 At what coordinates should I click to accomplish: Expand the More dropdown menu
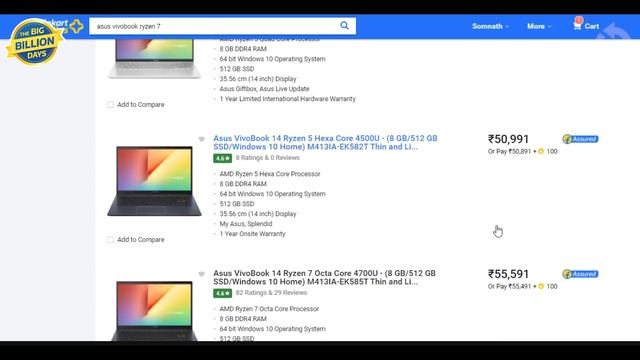(539, 26)
